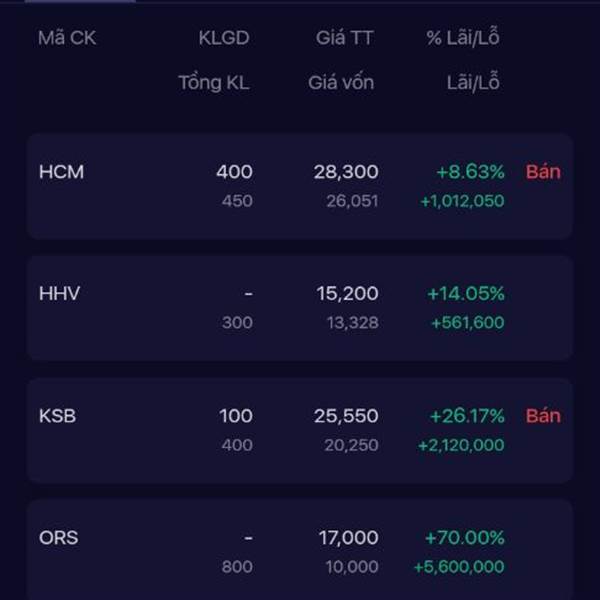Click KSB profit amount +2,120,000
This screenshot has height=600, width=600.
(461, 445)
